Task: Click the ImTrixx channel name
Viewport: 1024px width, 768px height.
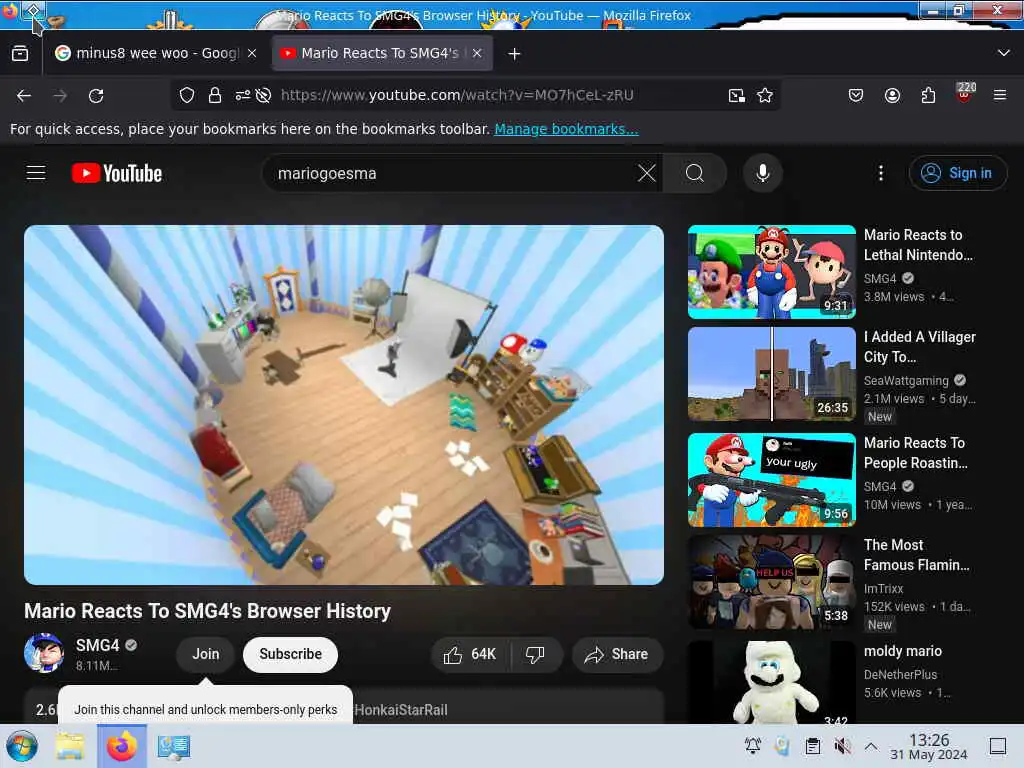Action: coord(884,588)
